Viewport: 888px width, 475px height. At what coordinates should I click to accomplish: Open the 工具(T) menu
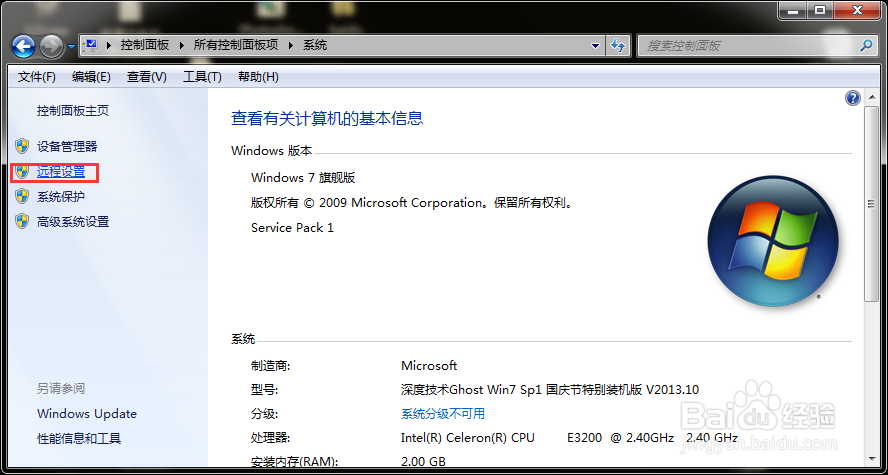(x=202, y=76)
